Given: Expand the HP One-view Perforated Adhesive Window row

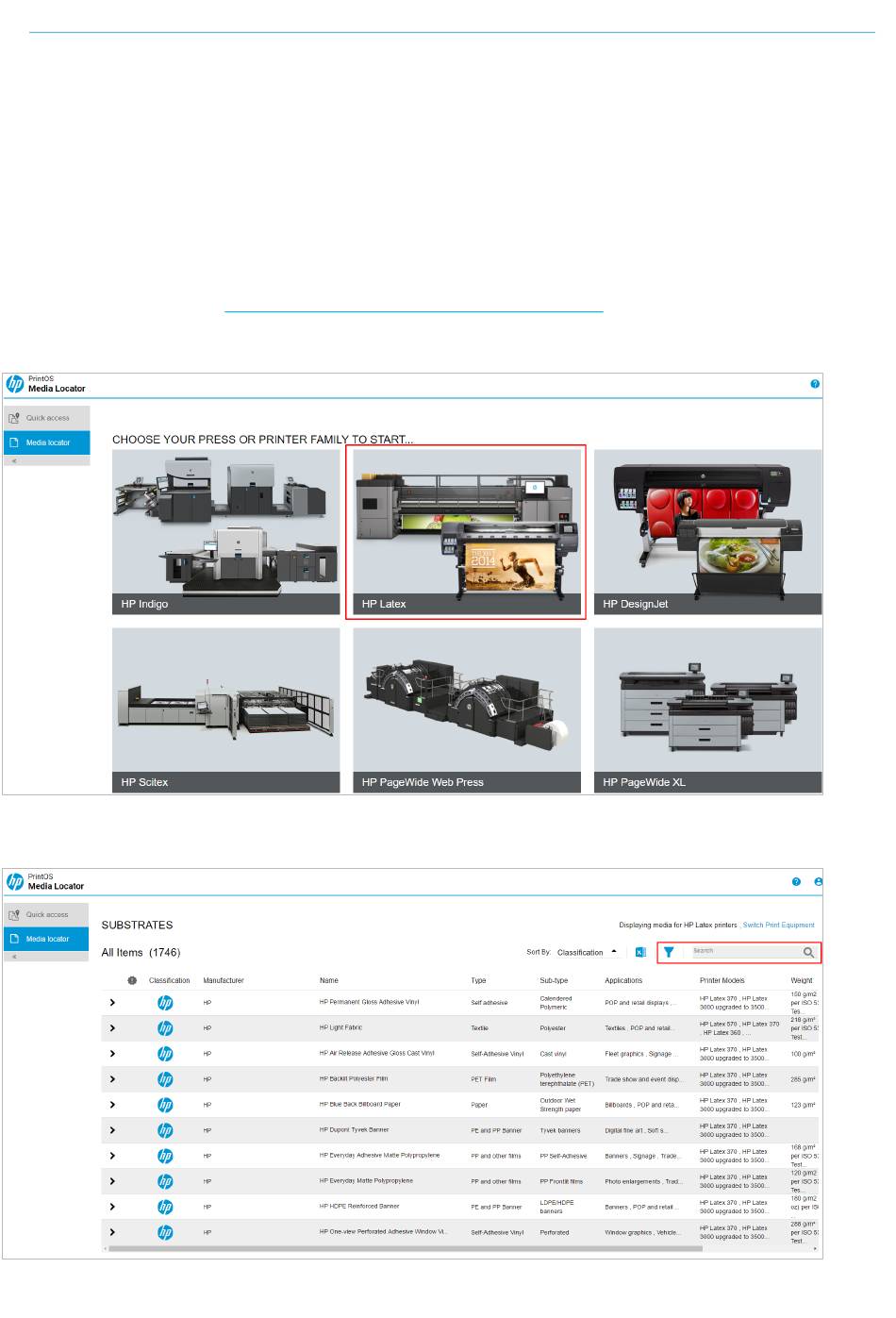Looking at the screenshot, I should click(x=112, y=1232).
